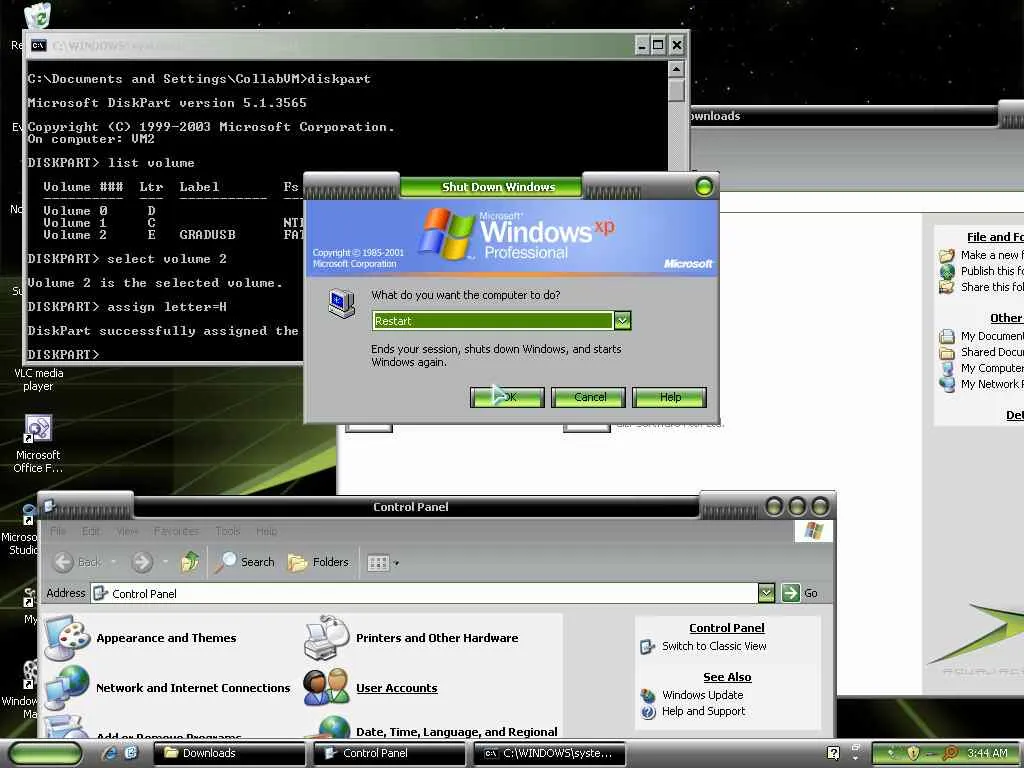The image size is (1024, 768).
Task: Open Date, Time, Language, and Regional link
Action: (456, 732)
